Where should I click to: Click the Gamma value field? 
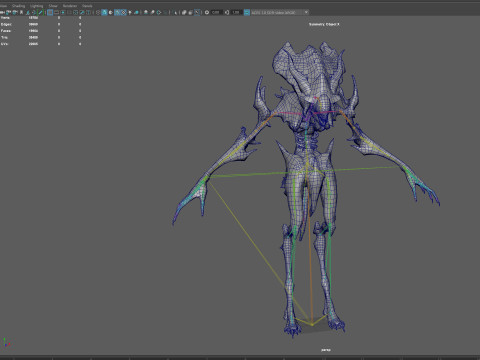(236, 12)
